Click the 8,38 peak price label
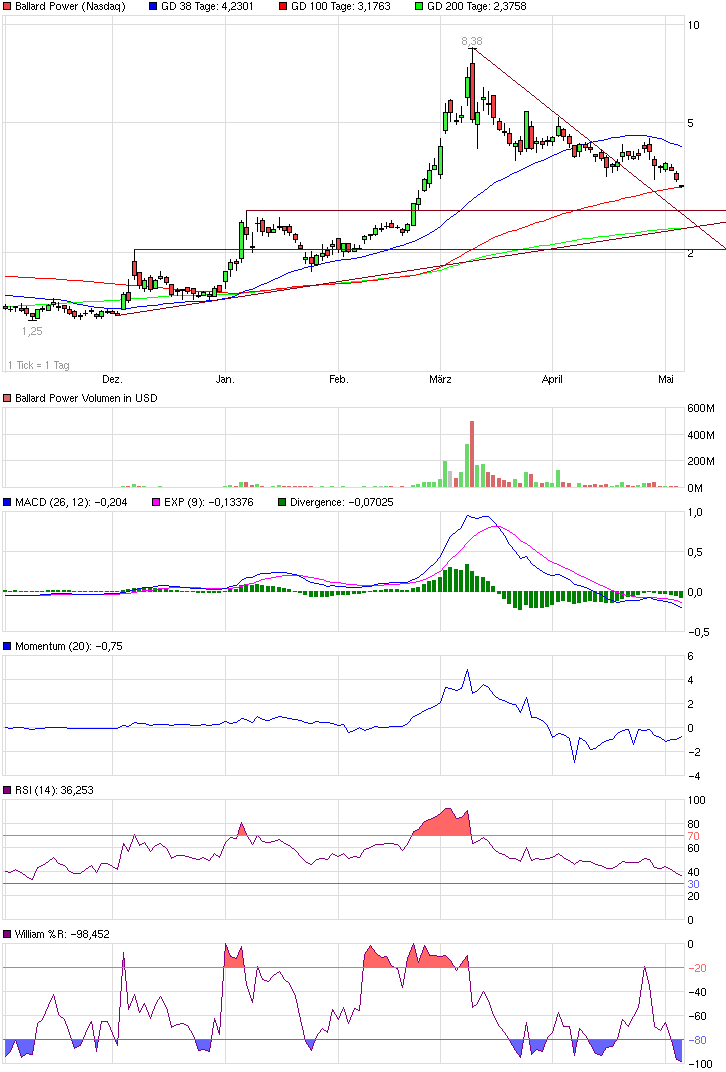 coord(472,41)
